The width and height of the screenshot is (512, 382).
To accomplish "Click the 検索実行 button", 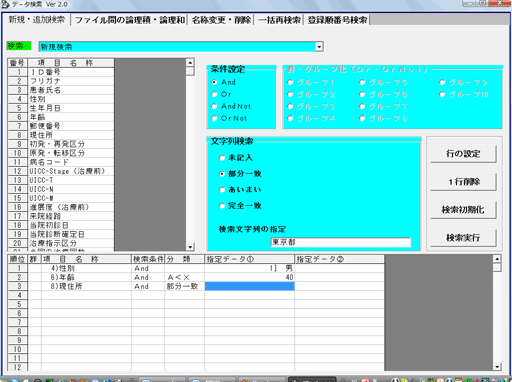I will (463, 238).
